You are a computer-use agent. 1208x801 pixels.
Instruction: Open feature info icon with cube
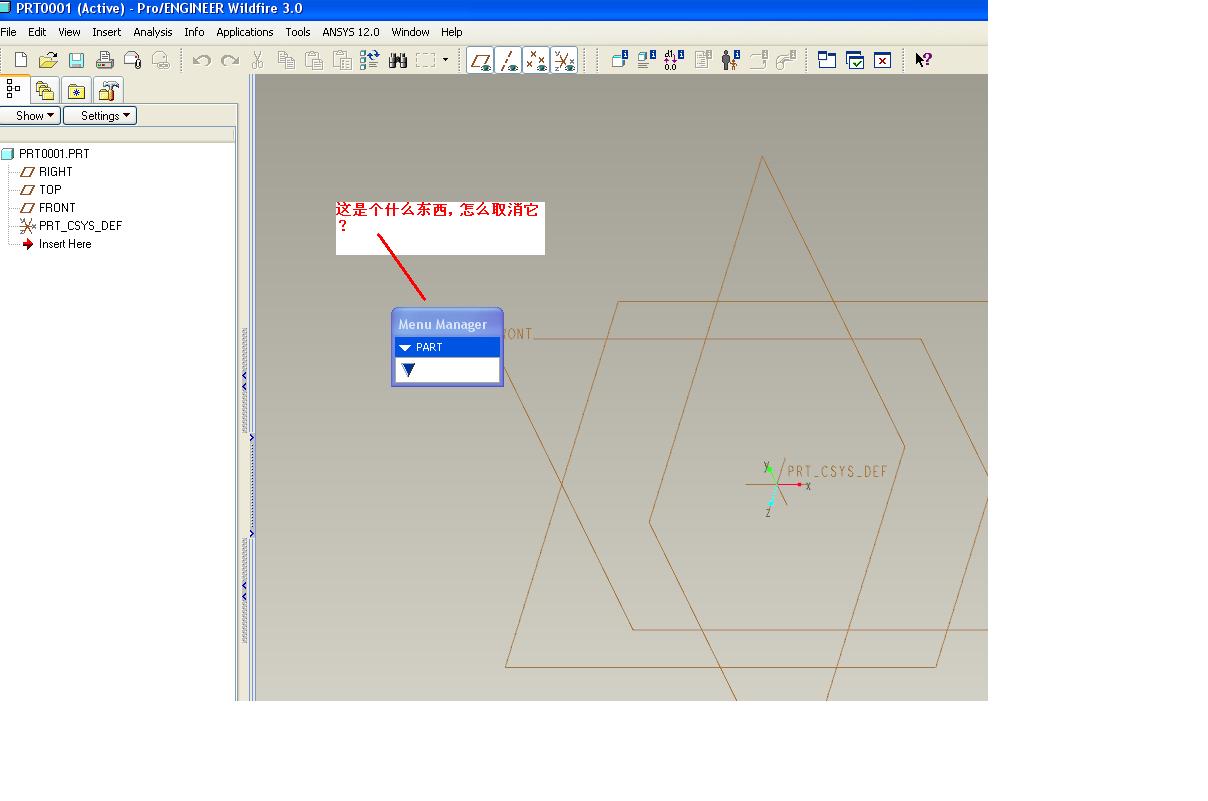619,60
